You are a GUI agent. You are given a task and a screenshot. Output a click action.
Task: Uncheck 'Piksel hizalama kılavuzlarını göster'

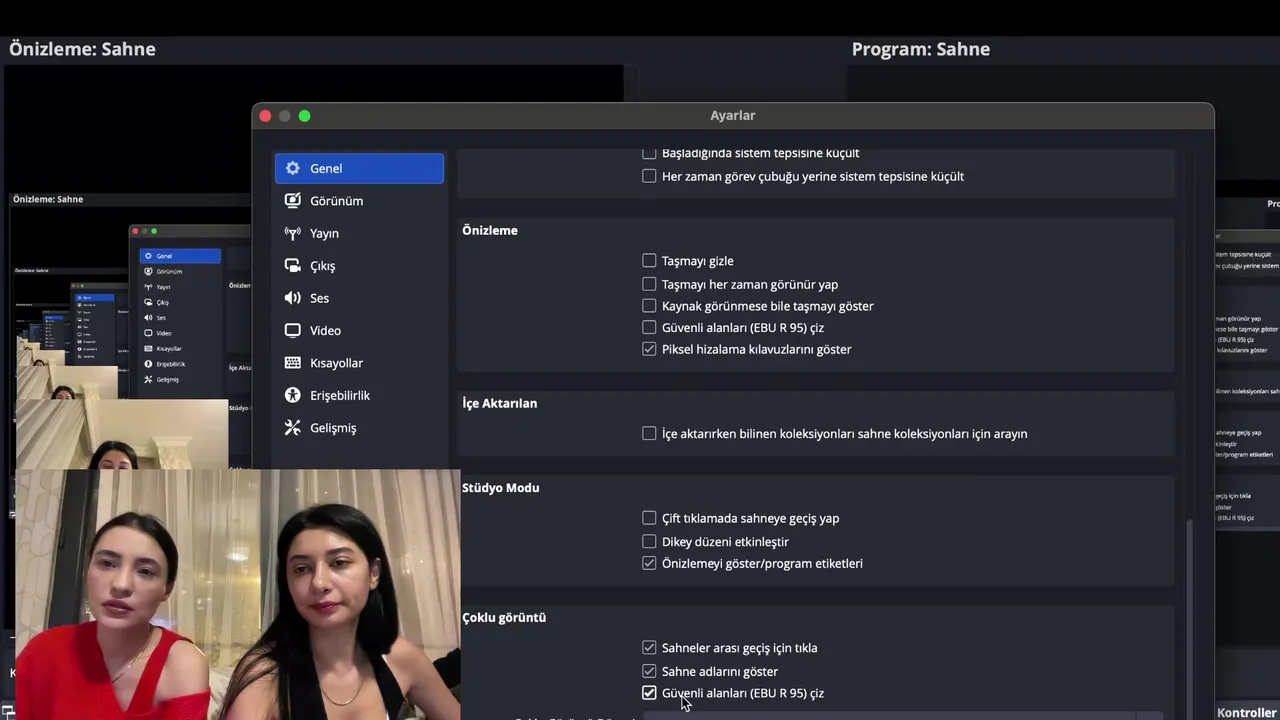(x=649, y=349)
